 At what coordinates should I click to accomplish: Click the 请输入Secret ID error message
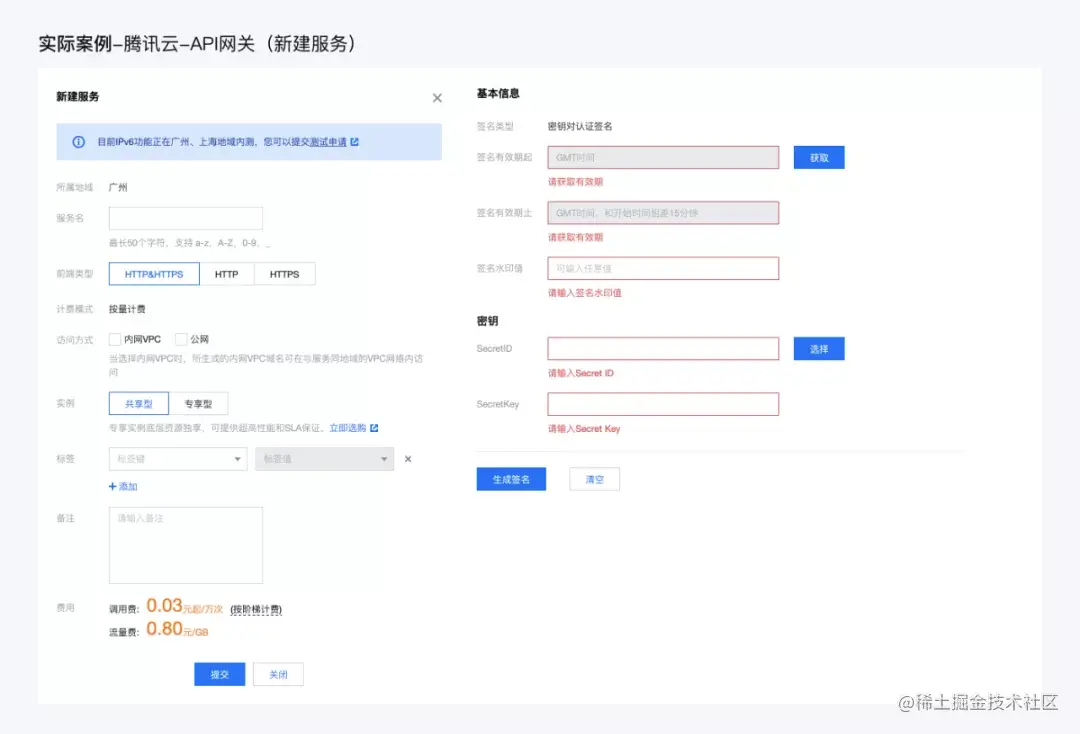[x=581, y=373]
